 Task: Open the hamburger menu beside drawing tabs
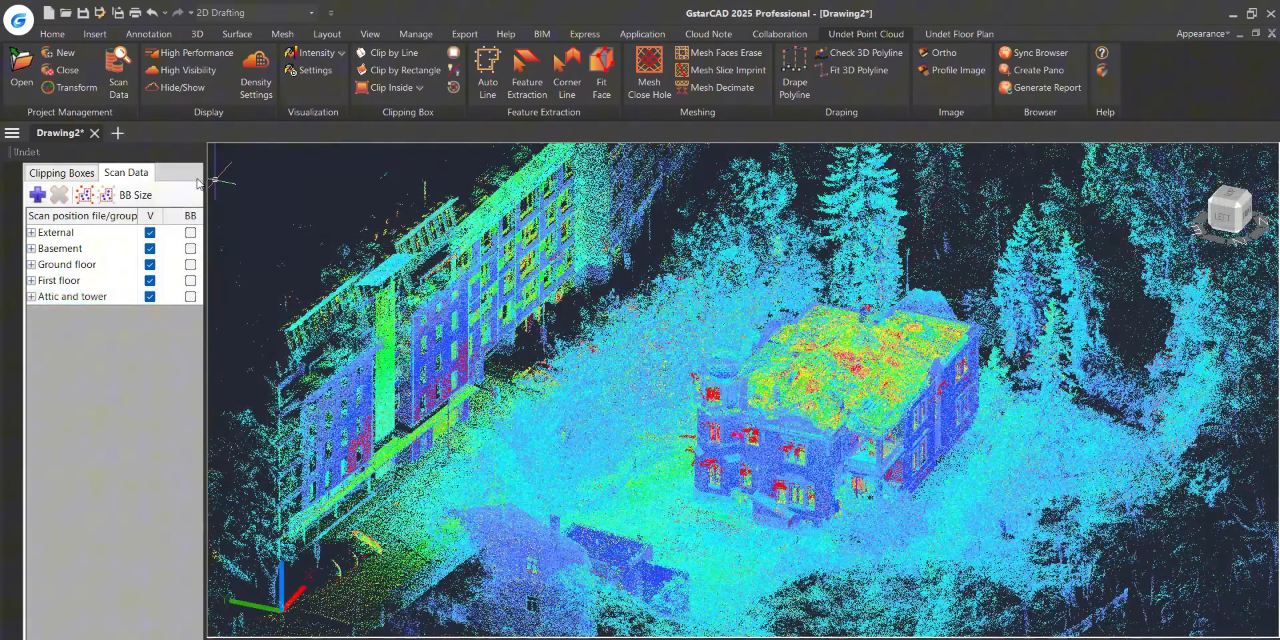click(x=12, y=133)
